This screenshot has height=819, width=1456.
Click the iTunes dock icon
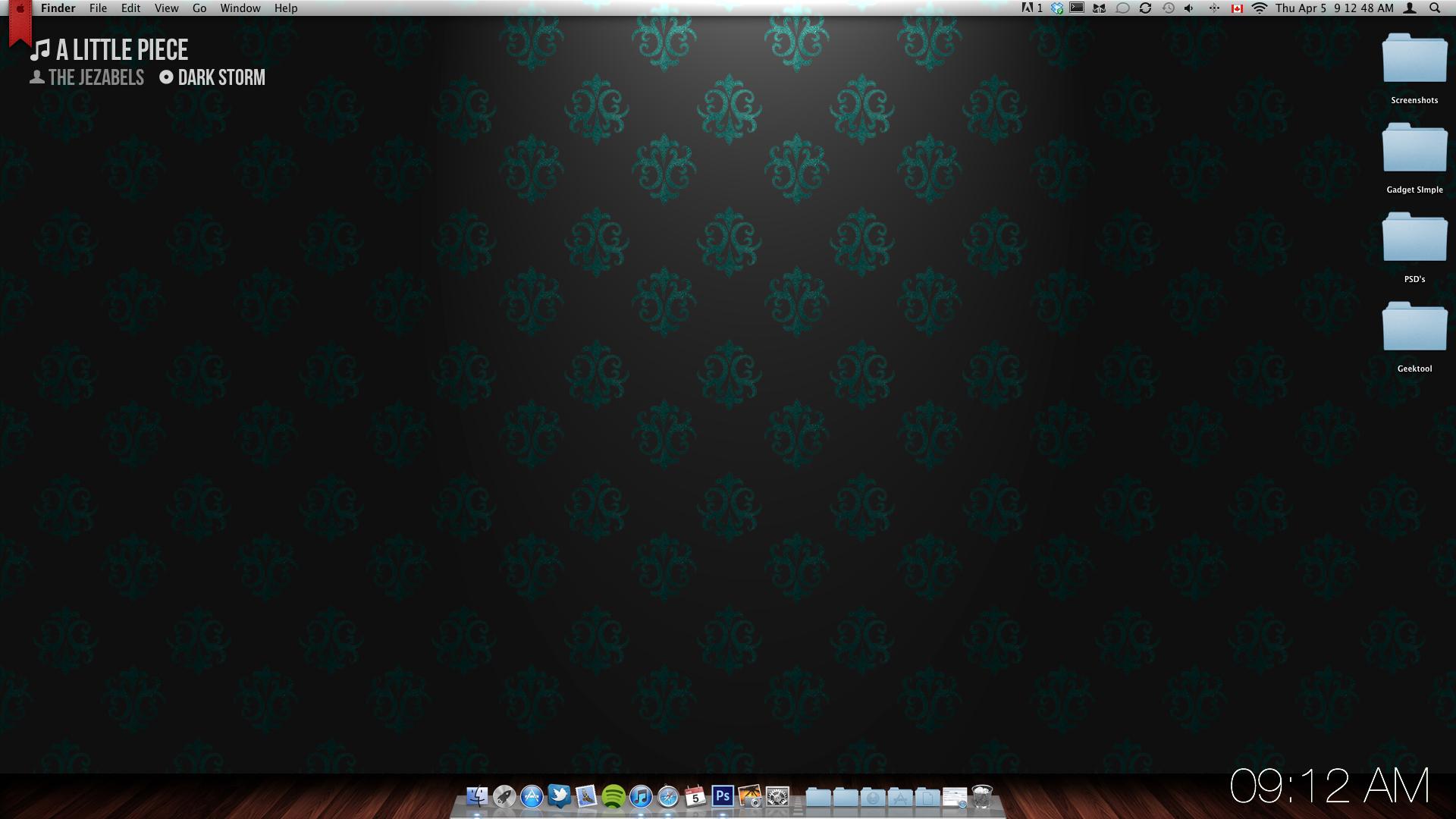pos(641,796)
